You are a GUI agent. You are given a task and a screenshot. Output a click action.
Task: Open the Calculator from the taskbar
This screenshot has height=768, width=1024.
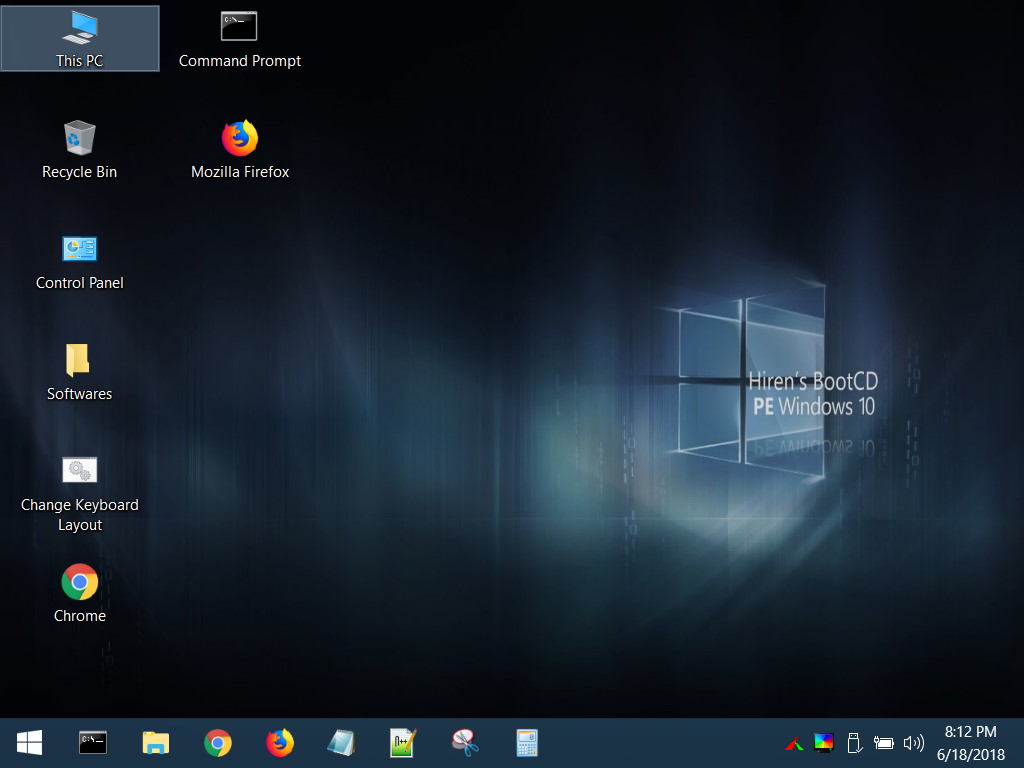pos(526,743)
